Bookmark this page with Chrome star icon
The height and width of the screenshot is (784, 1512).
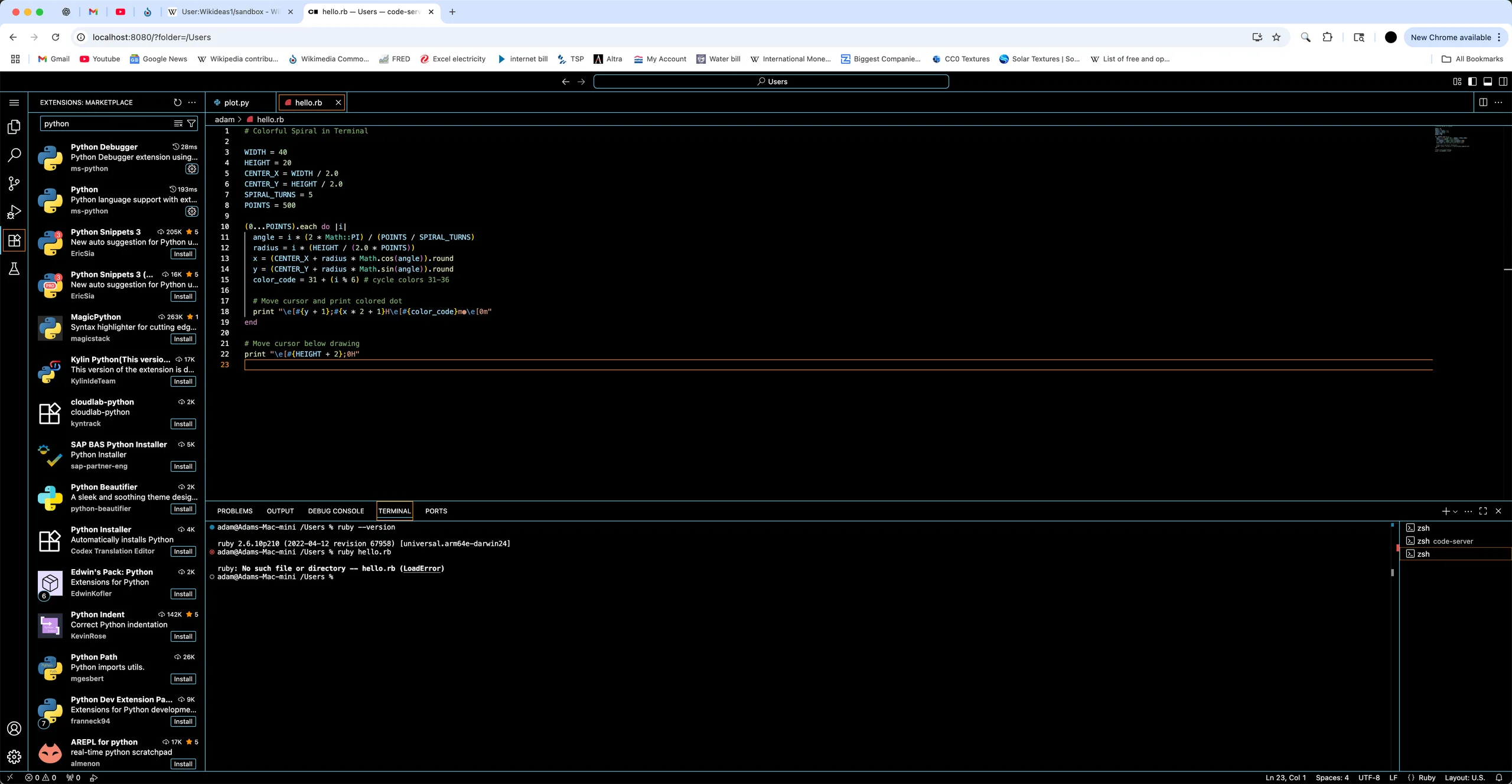[x=1276, y=37]
